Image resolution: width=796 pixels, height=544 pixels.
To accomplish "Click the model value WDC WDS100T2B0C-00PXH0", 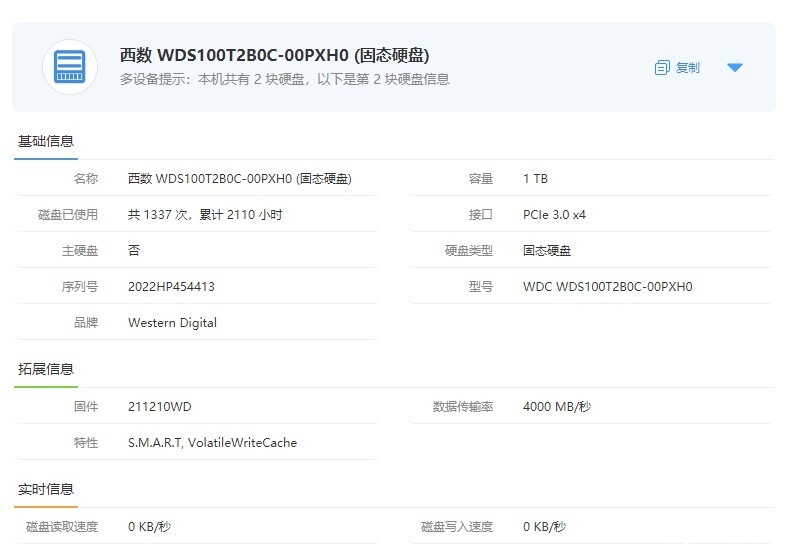I will (608, 287).
